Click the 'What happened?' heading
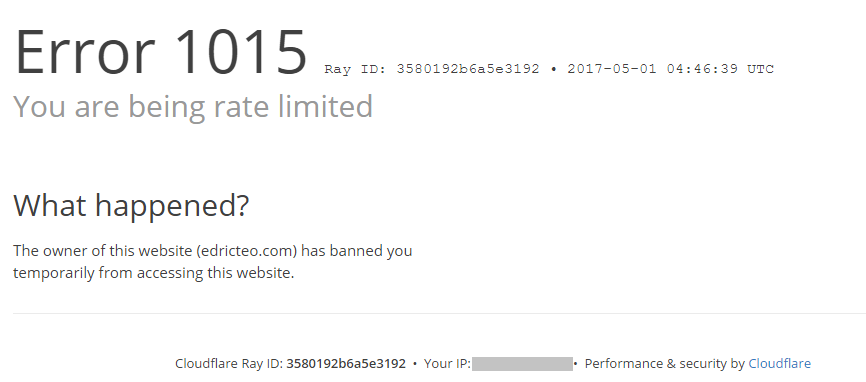This screenshot has width=866, height=382. (131, 205)
